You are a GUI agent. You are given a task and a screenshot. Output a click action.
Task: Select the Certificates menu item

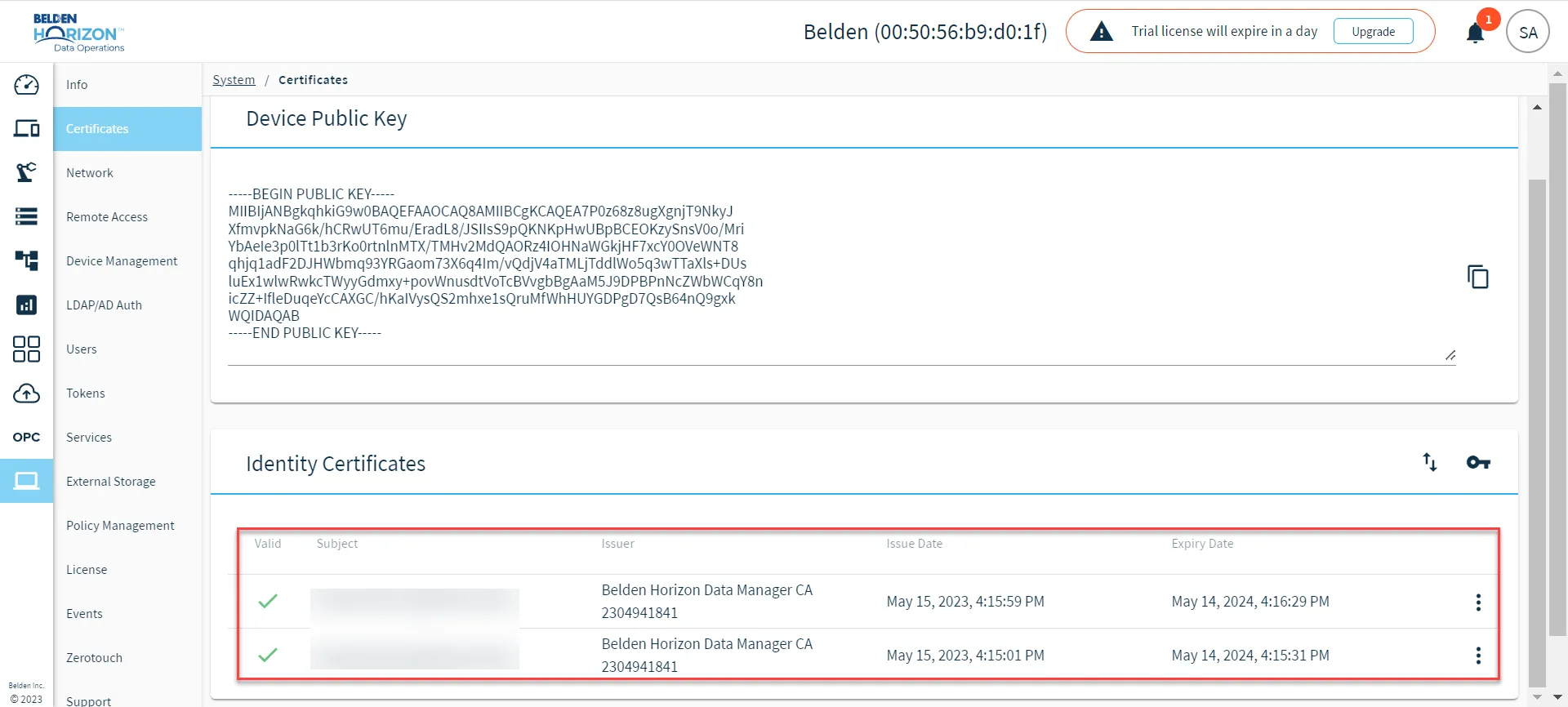pos(127,128)
